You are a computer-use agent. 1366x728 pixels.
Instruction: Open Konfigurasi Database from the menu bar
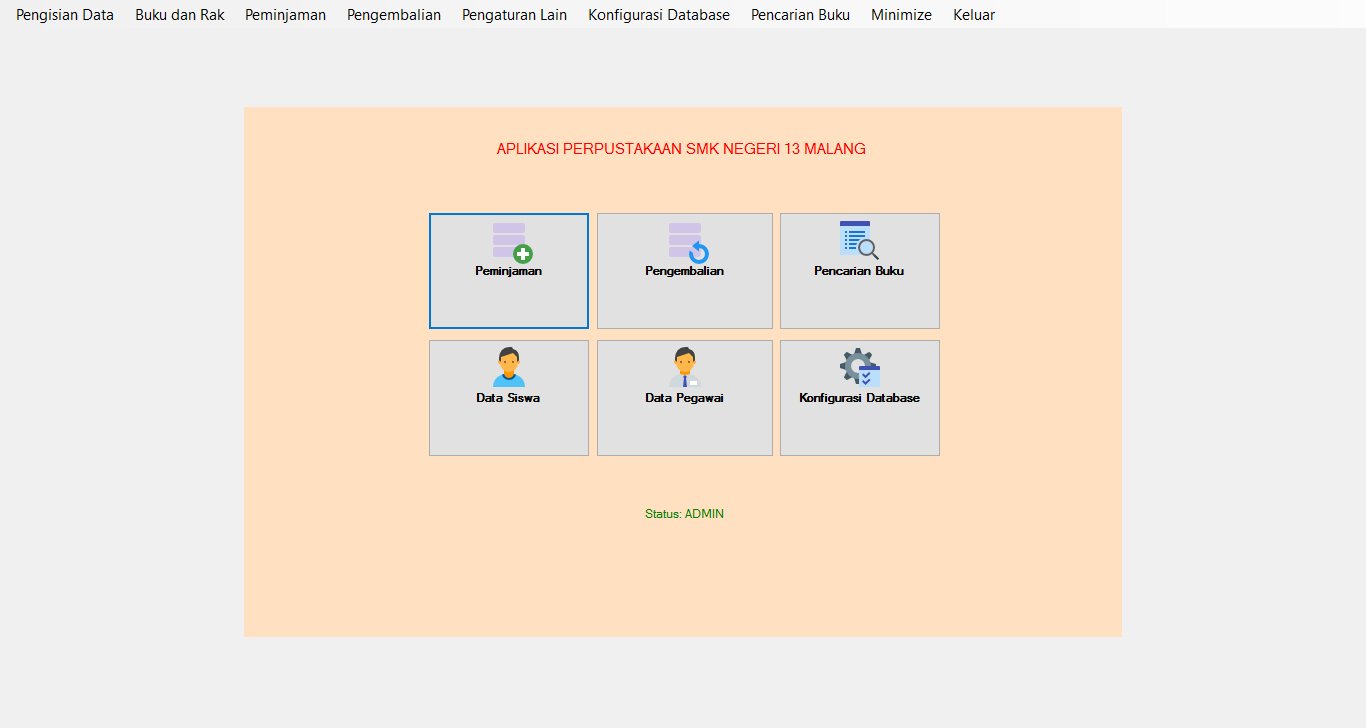(659, 14)
